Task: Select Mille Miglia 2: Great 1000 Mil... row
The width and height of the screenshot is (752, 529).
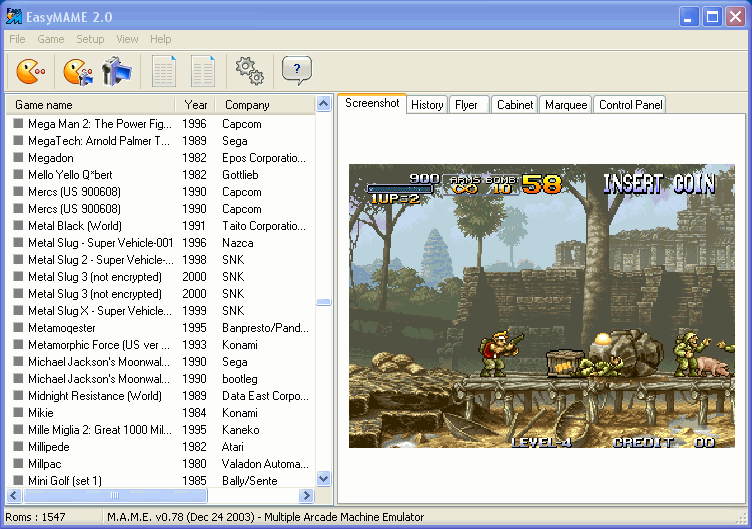Action: 161,429
